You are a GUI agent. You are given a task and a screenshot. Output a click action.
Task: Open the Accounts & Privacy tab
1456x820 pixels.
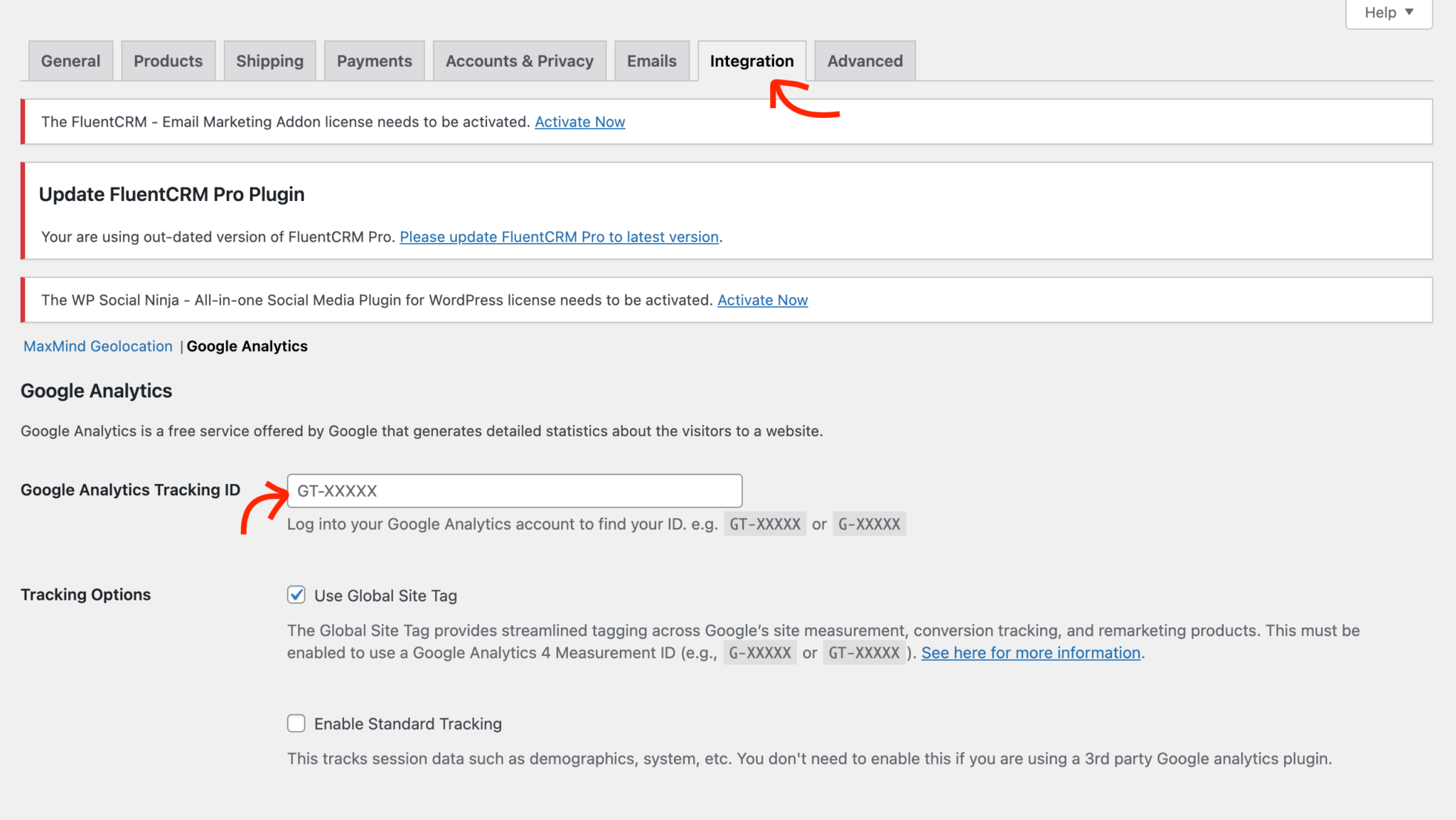coord(519,60)
